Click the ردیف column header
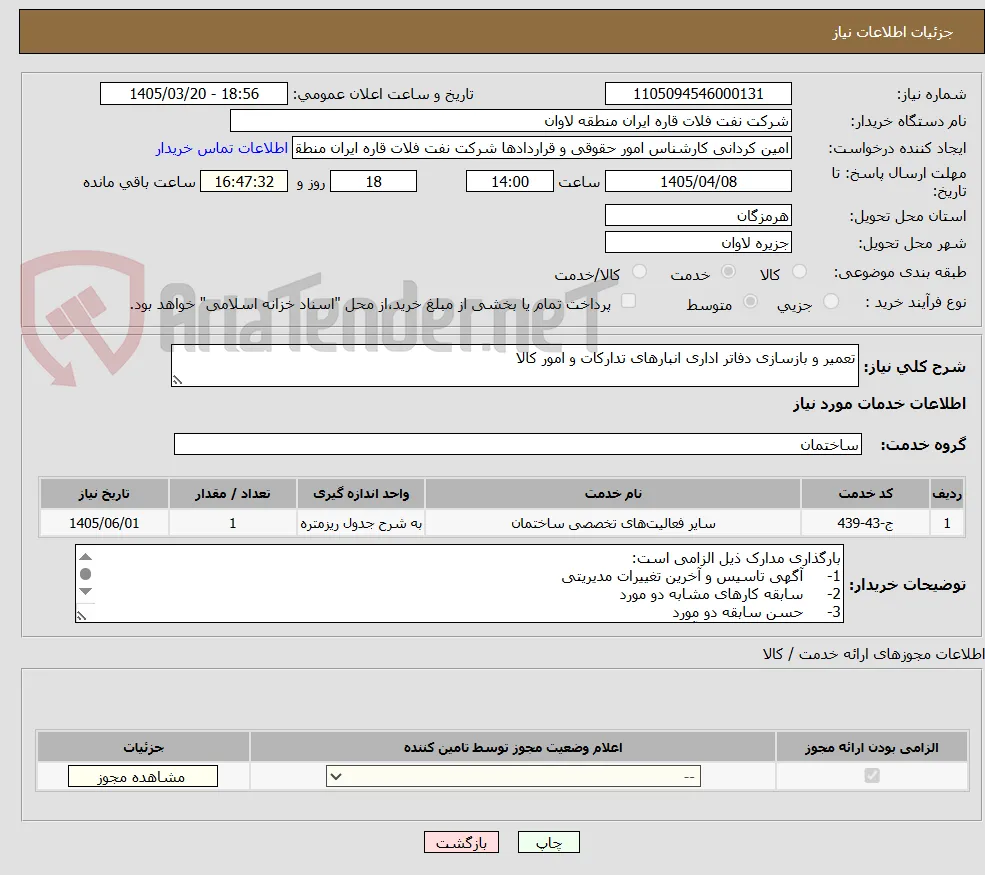 click(947, 494)
